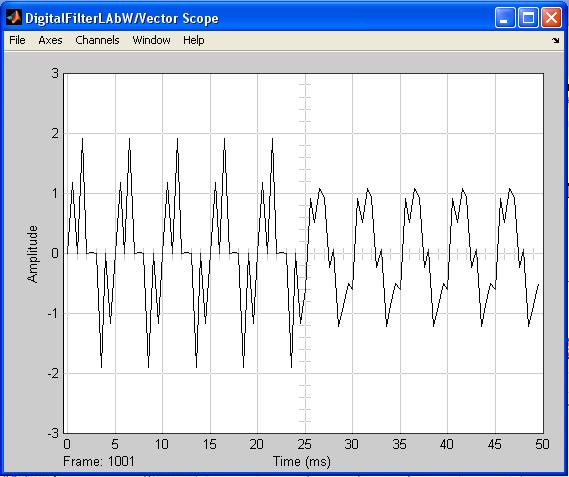Click the dock arrow icon in menu bar
This screenshot has width=569, height=477.
[556, 40]
